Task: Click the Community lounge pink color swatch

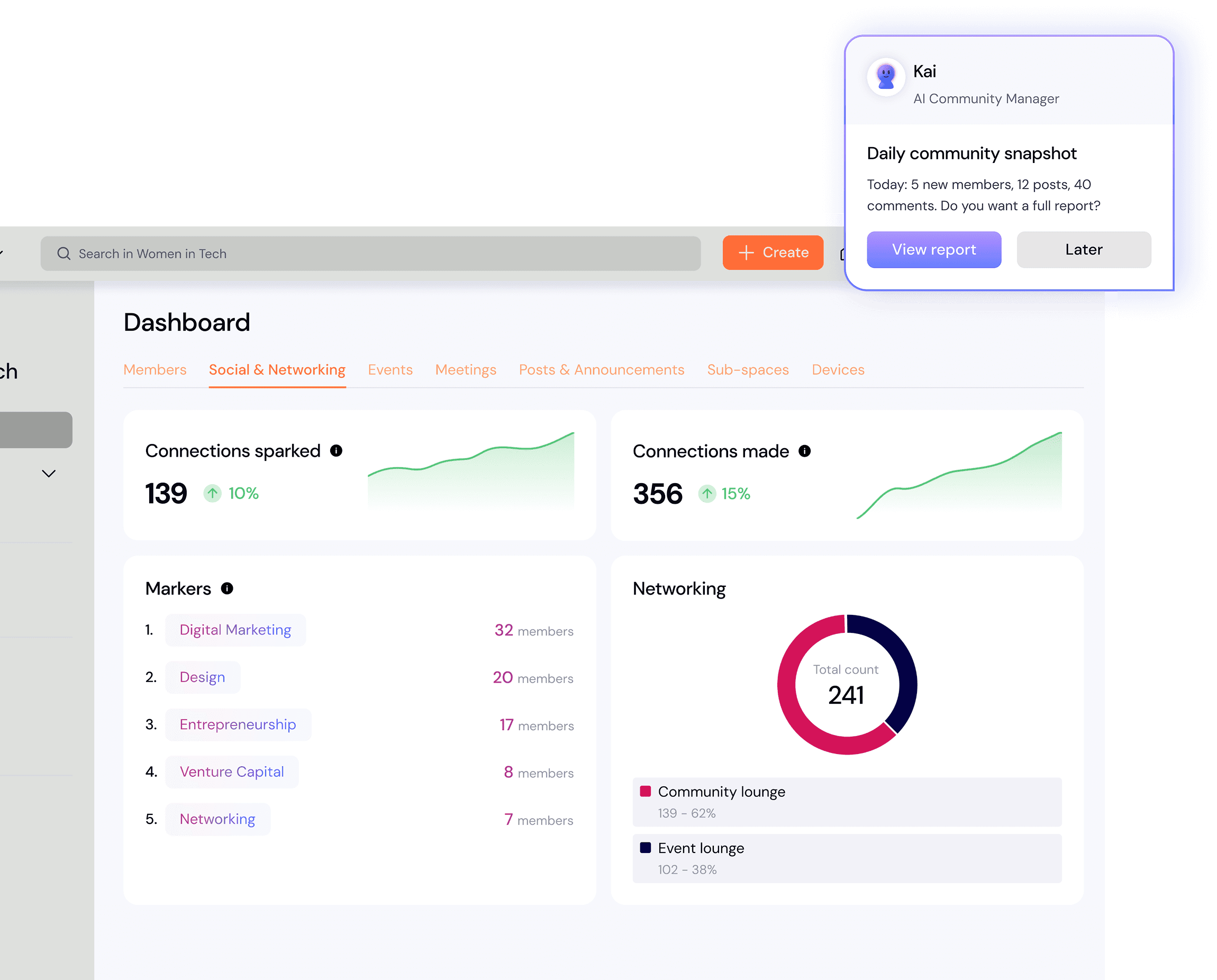Action: point(645,791)
